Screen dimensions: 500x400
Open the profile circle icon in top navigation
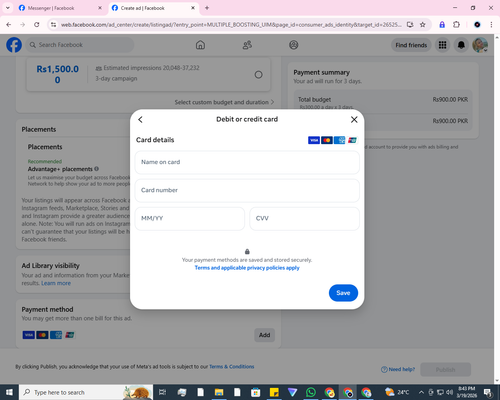[x=294, y=45]
